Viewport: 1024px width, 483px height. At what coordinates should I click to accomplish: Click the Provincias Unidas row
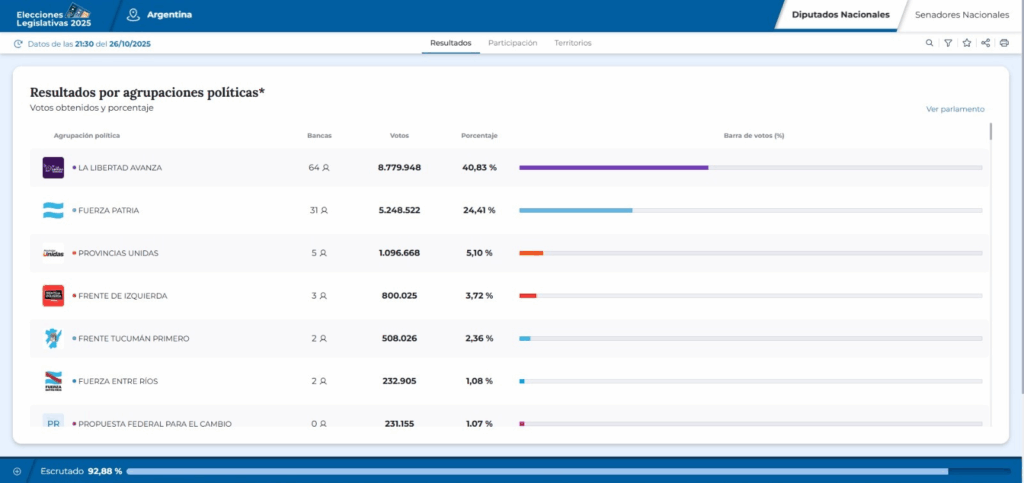pyautogui.click(x=510, y=253)
